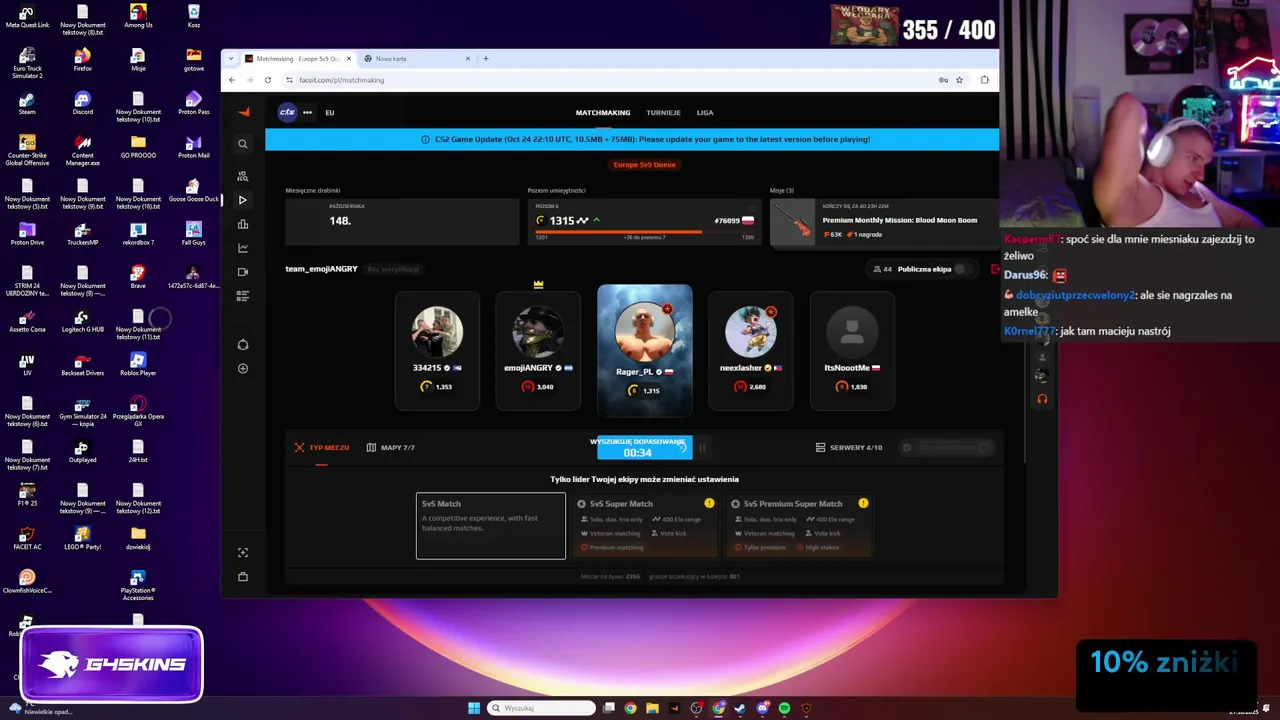Open Fall Guys desktop shortcut
Viewport: 1280px width, 720px height.
tap(194, 233)
